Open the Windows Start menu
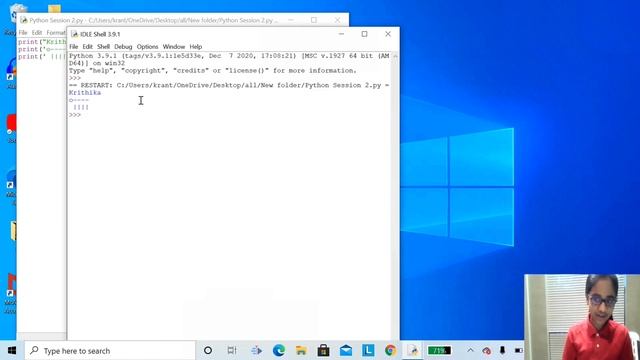 point(12,351)
